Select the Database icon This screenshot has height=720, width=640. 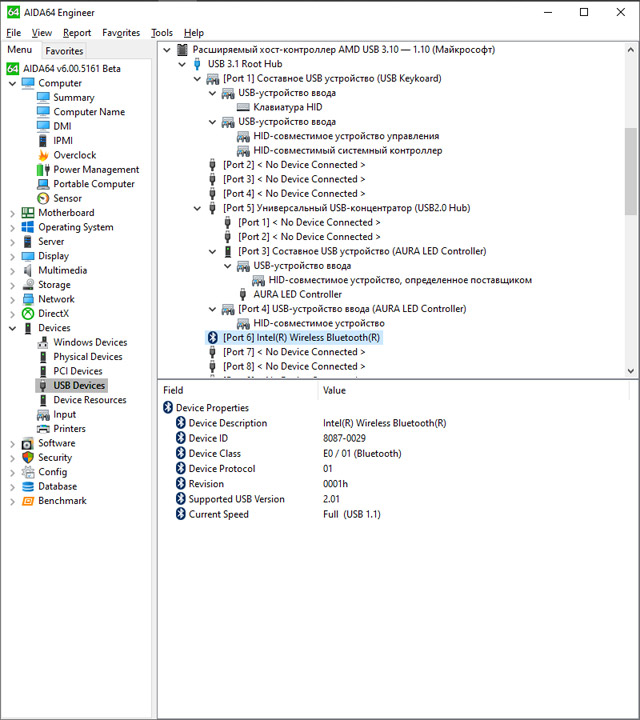28,486
